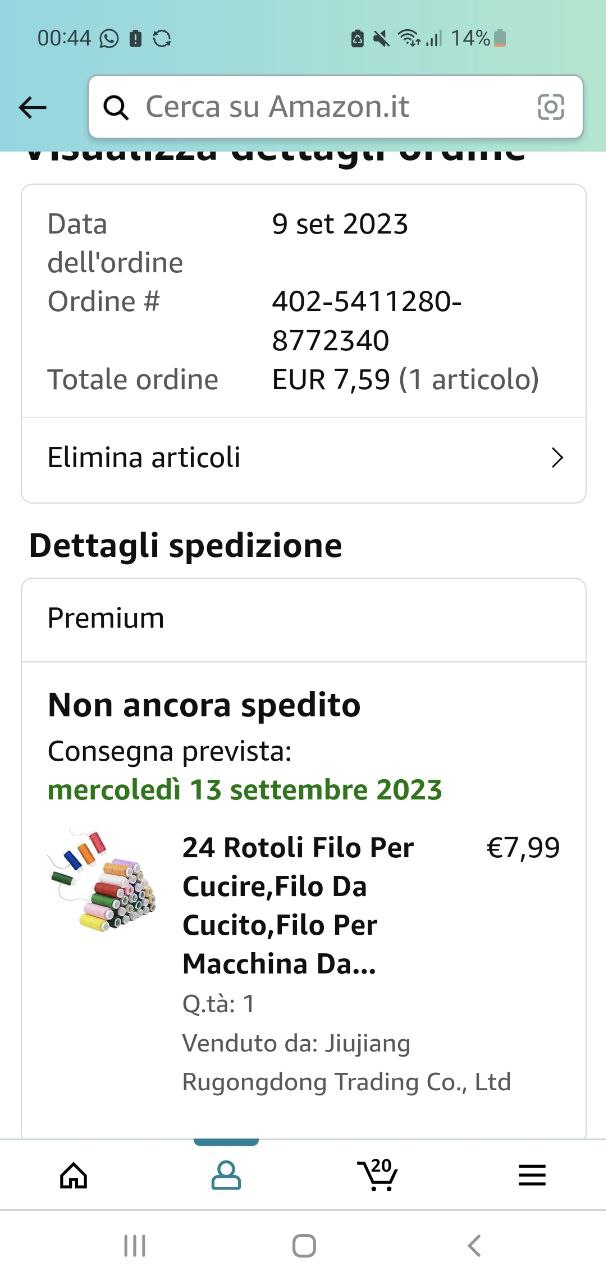This screenshot has height=1280, width=606.
Task: Open the hamburger menu tab
Action: (x=532, y=1175)
